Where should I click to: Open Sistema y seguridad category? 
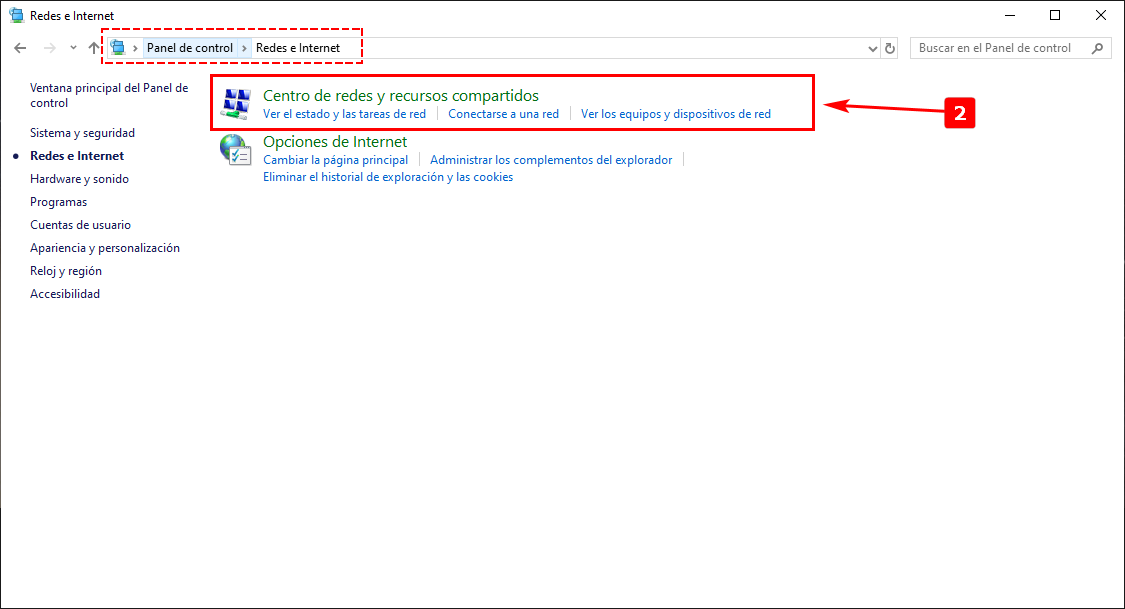(x=82, y=133)
